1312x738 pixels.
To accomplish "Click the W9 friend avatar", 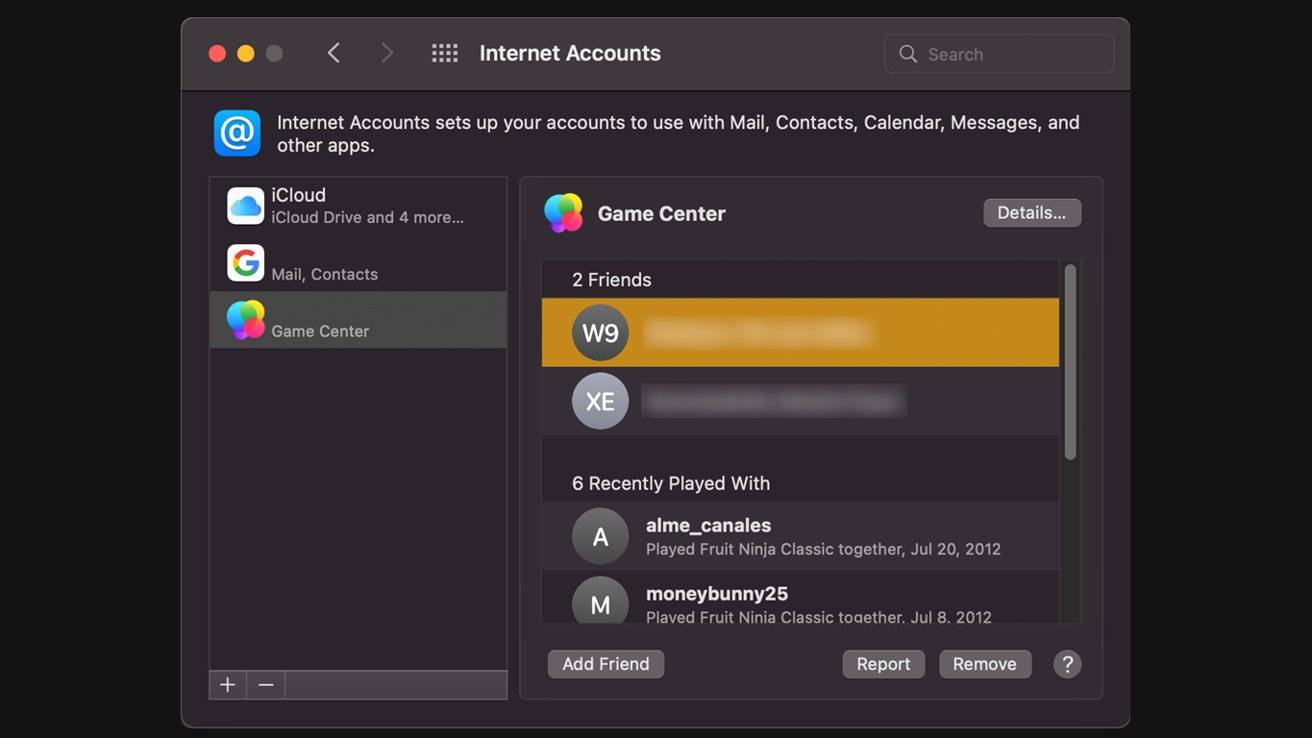I will pyautogui.click(x=600, y=332).
